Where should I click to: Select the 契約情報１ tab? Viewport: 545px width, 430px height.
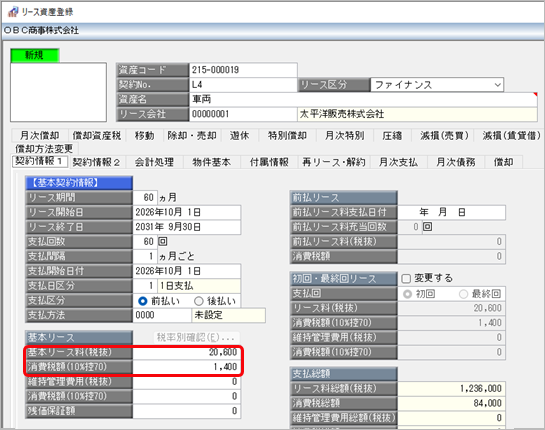pos(39,161)
